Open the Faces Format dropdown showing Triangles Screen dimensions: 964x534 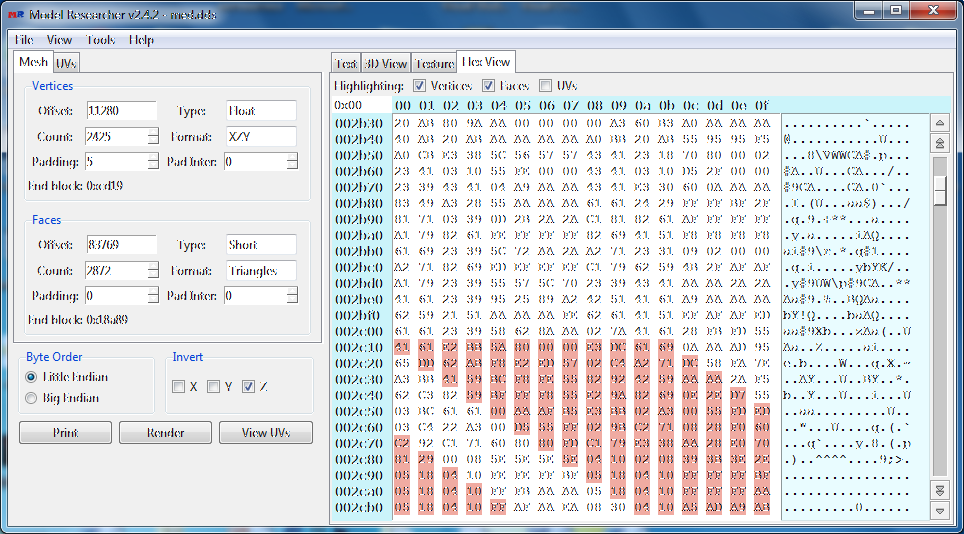click(x=260, y=271)
